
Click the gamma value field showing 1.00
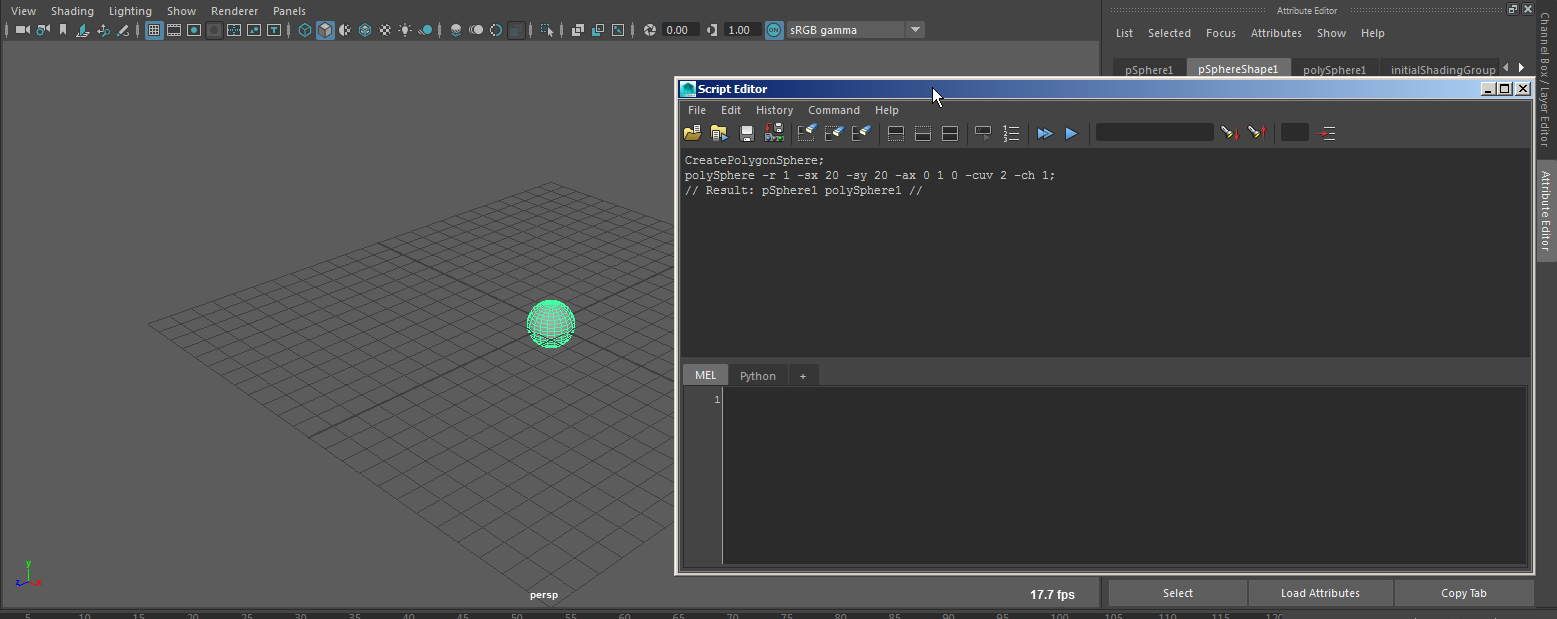point(739,30)
